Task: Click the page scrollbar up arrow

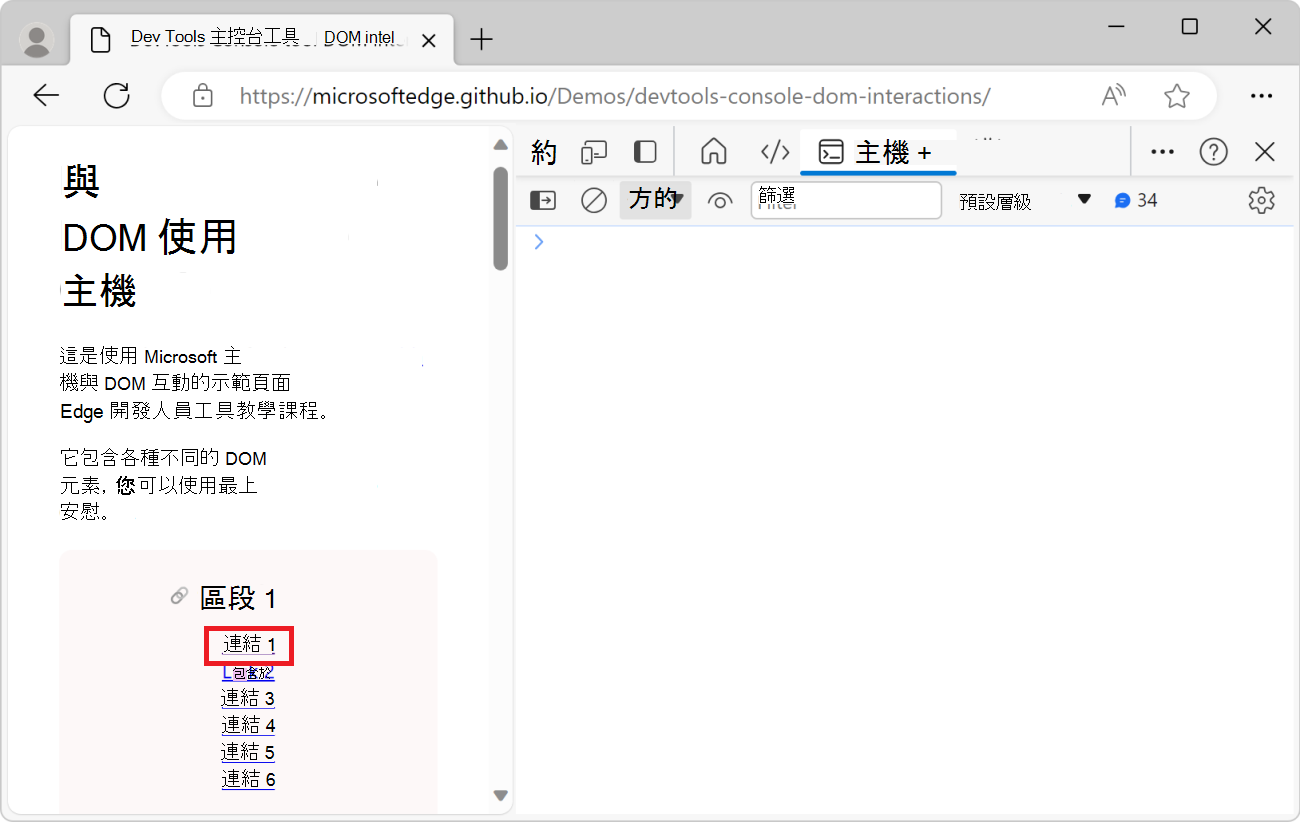Action: [501, 145]
